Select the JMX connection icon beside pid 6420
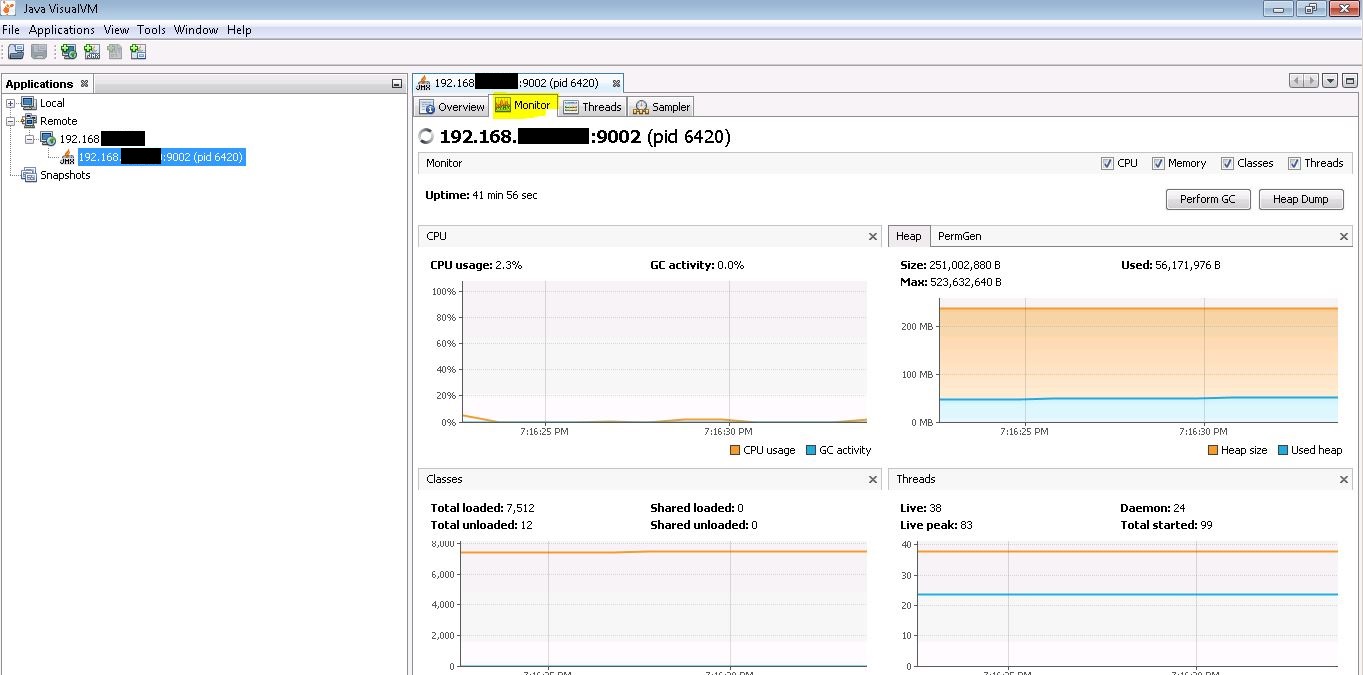The image size is (1363, 675). coord(67,158)
